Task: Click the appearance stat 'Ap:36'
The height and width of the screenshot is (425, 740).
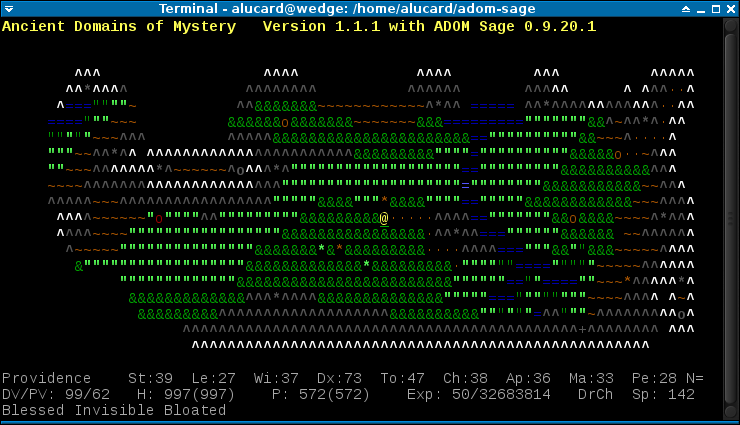Action: click(528, 378)
